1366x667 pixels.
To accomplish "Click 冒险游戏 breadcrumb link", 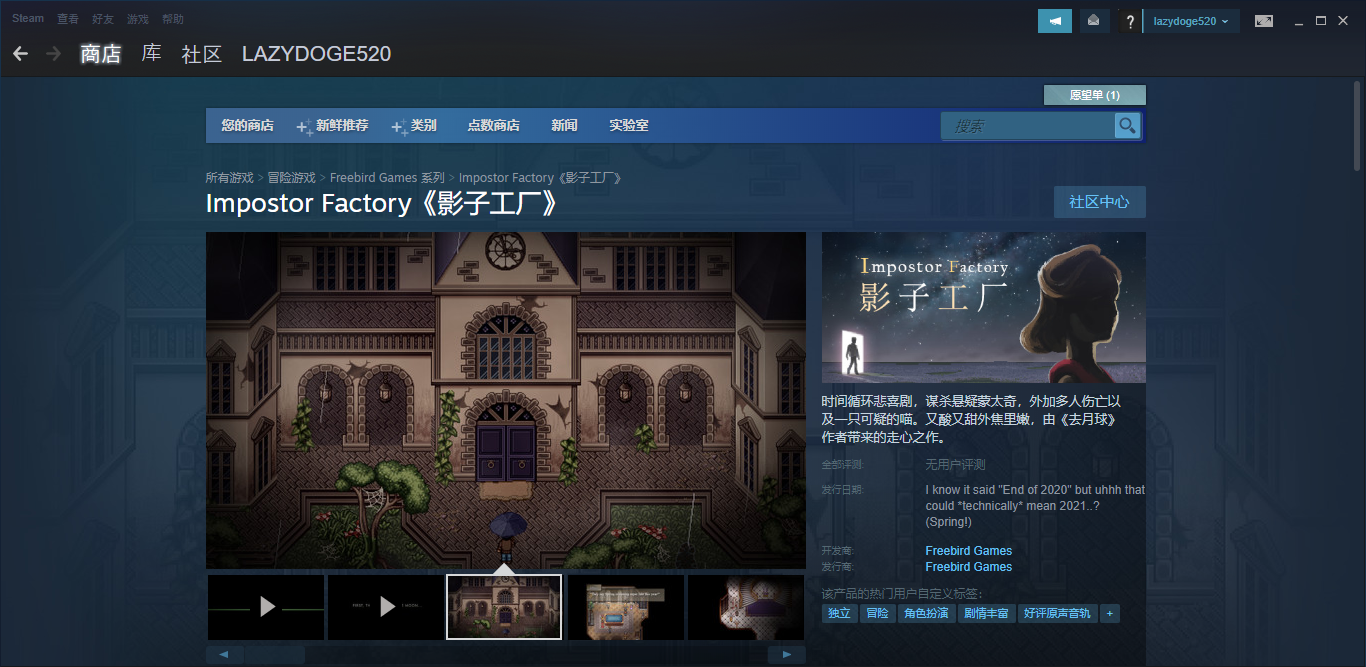I will point(291,177).
